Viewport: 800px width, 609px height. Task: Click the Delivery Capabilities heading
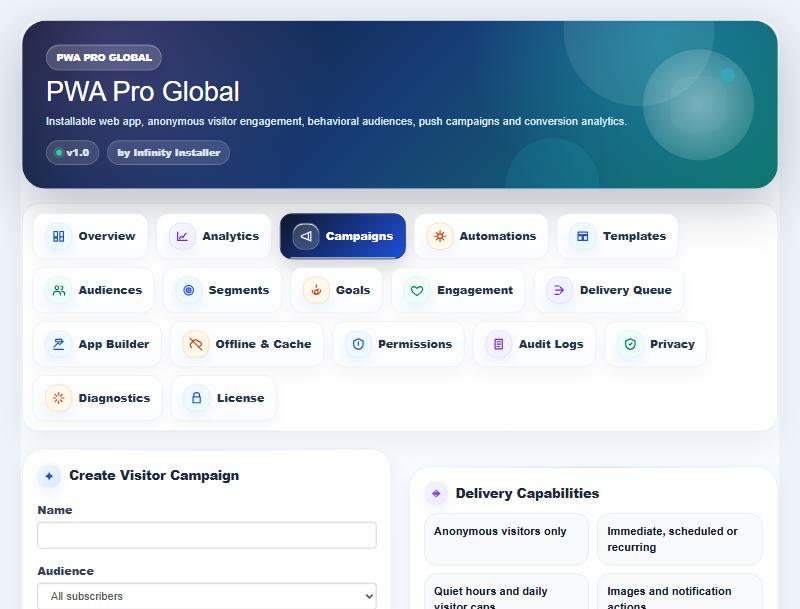pyautogui.click(x=528, y=493)
